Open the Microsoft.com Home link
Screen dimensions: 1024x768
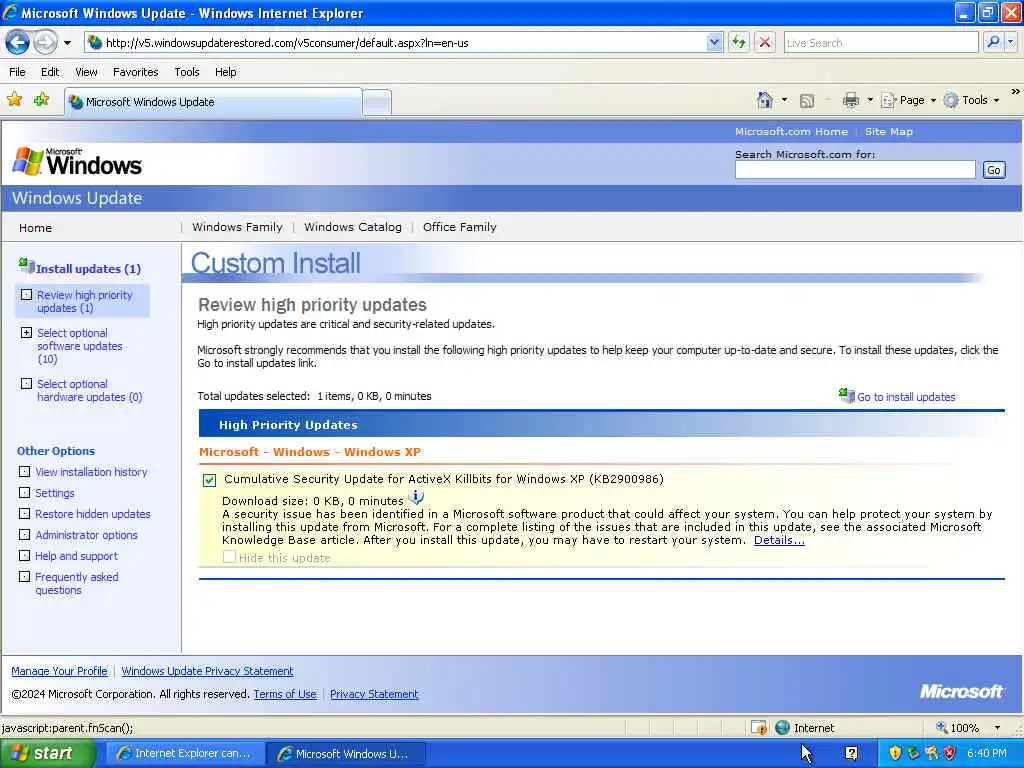pos(791,131)
